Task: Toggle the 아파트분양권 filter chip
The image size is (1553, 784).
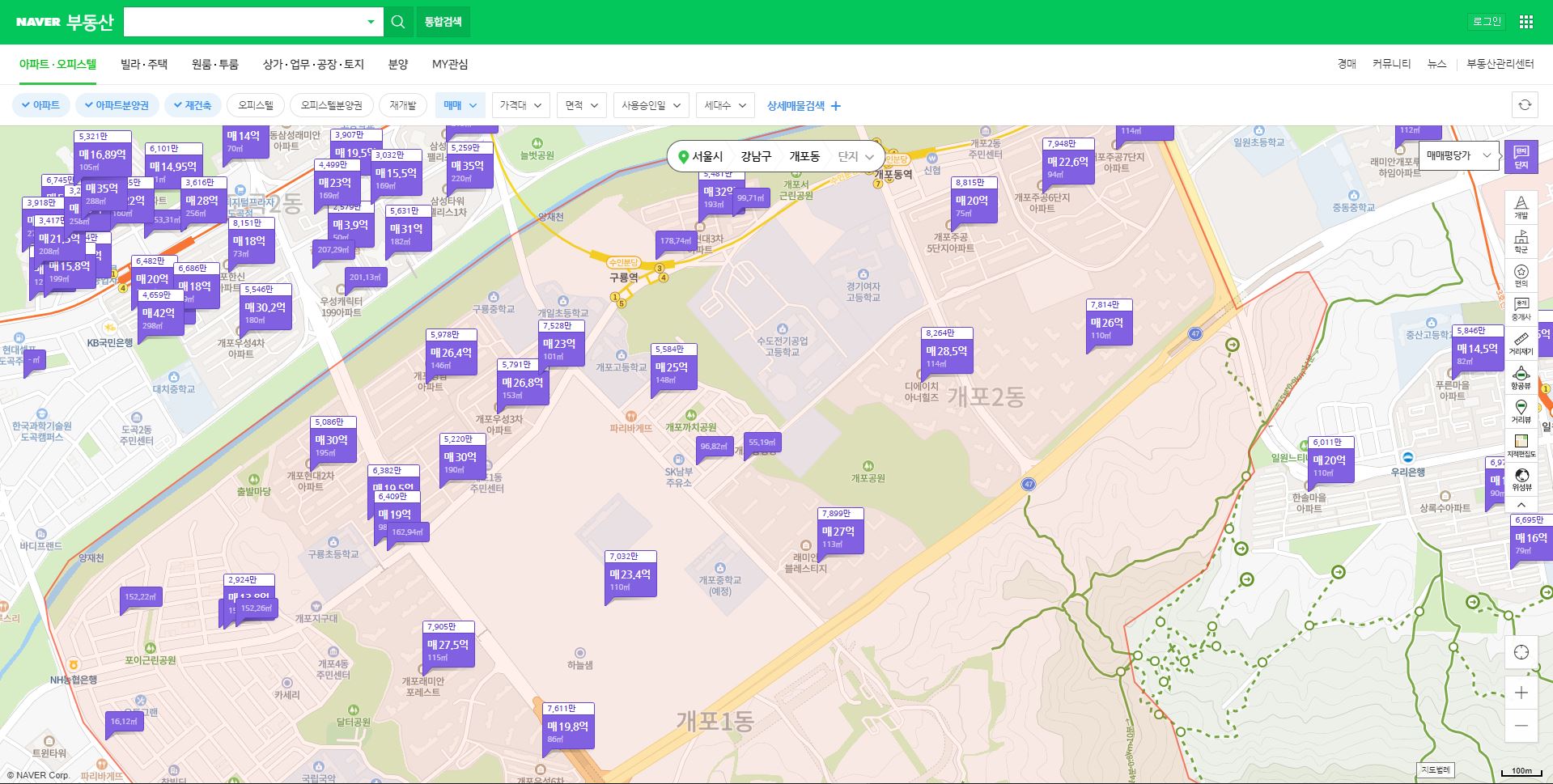Action: 117,105
